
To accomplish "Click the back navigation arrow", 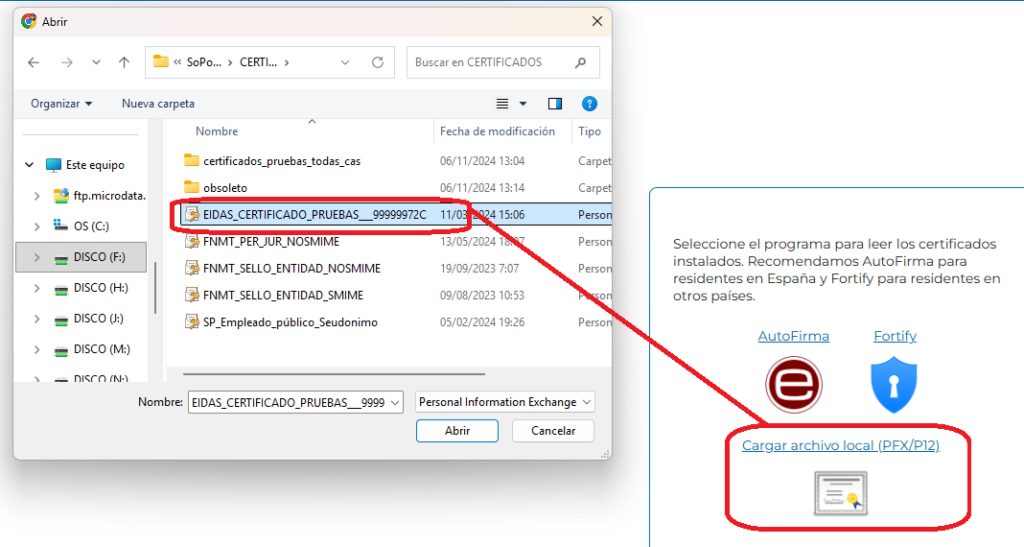I will [x=34, y=62].
